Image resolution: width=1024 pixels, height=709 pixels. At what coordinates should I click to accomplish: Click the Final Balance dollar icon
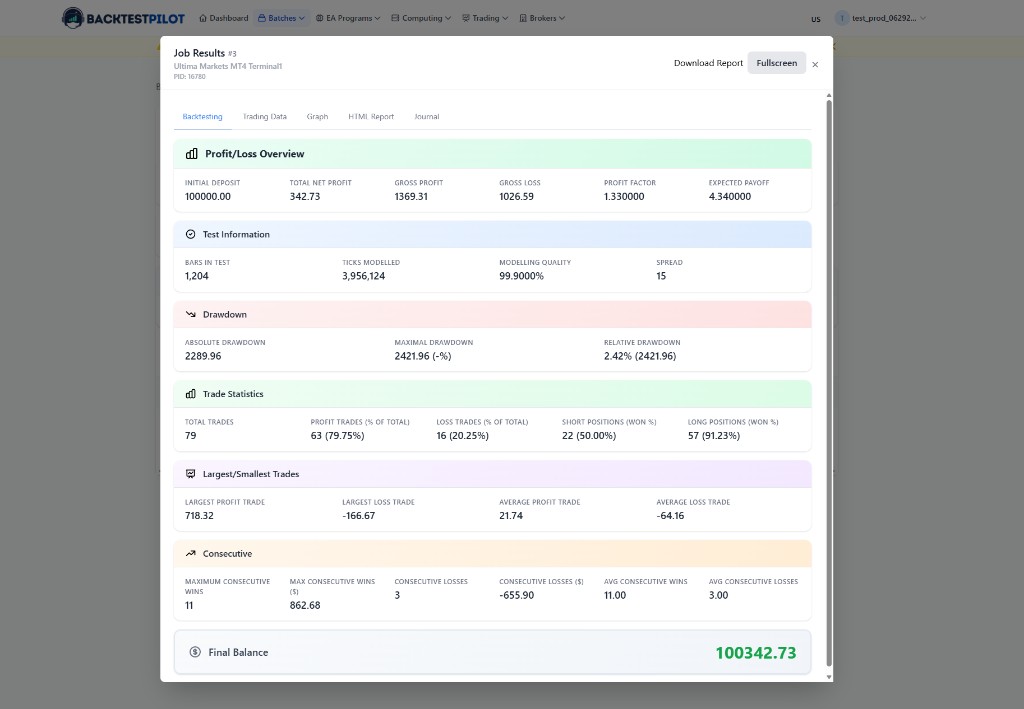tap(195, 652)
